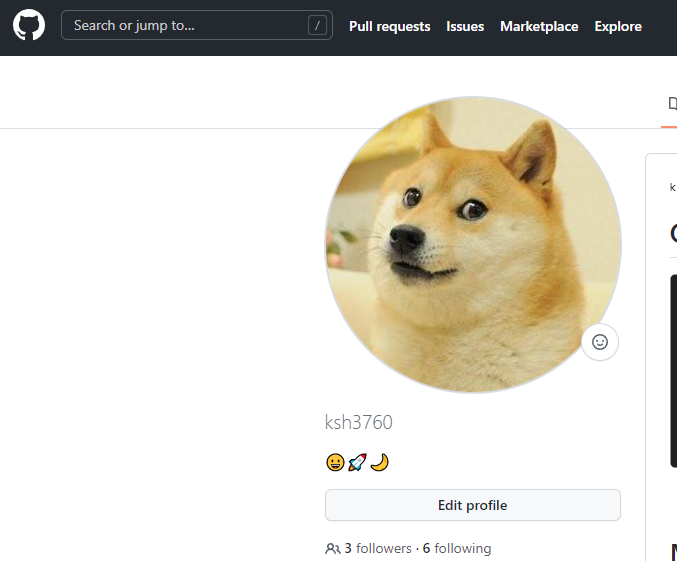Open Pull requests page

[x=389, y=26]
